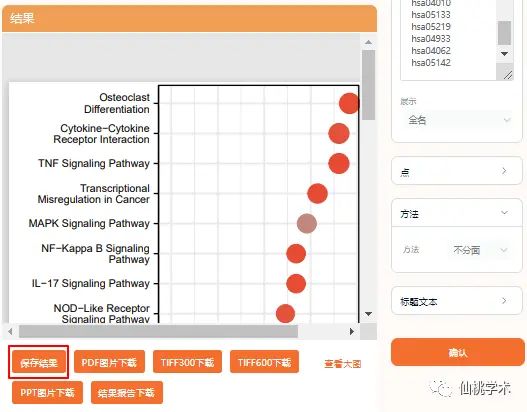Open the 查看大图 link

[342, 364]
